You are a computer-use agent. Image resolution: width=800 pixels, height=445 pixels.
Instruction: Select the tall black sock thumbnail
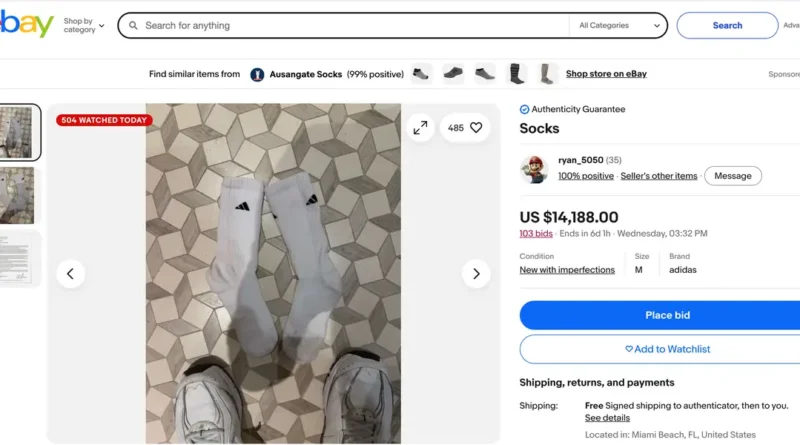[516, 75]
